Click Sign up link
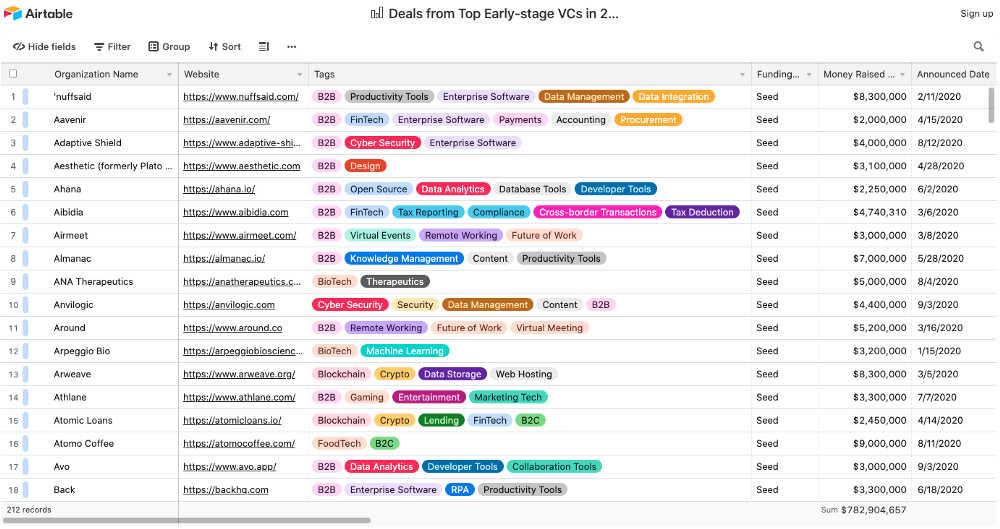1000x529 pixels. pyautogui.click(x=976, y=13)
